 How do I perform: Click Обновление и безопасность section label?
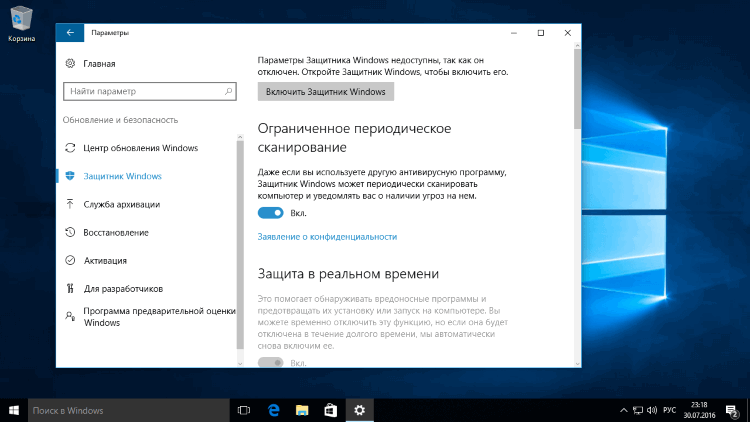[120, 120]
